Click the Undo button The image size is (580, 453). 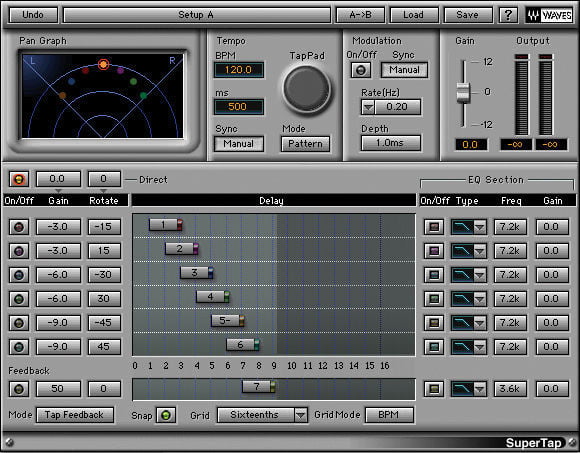click(33, 15)
